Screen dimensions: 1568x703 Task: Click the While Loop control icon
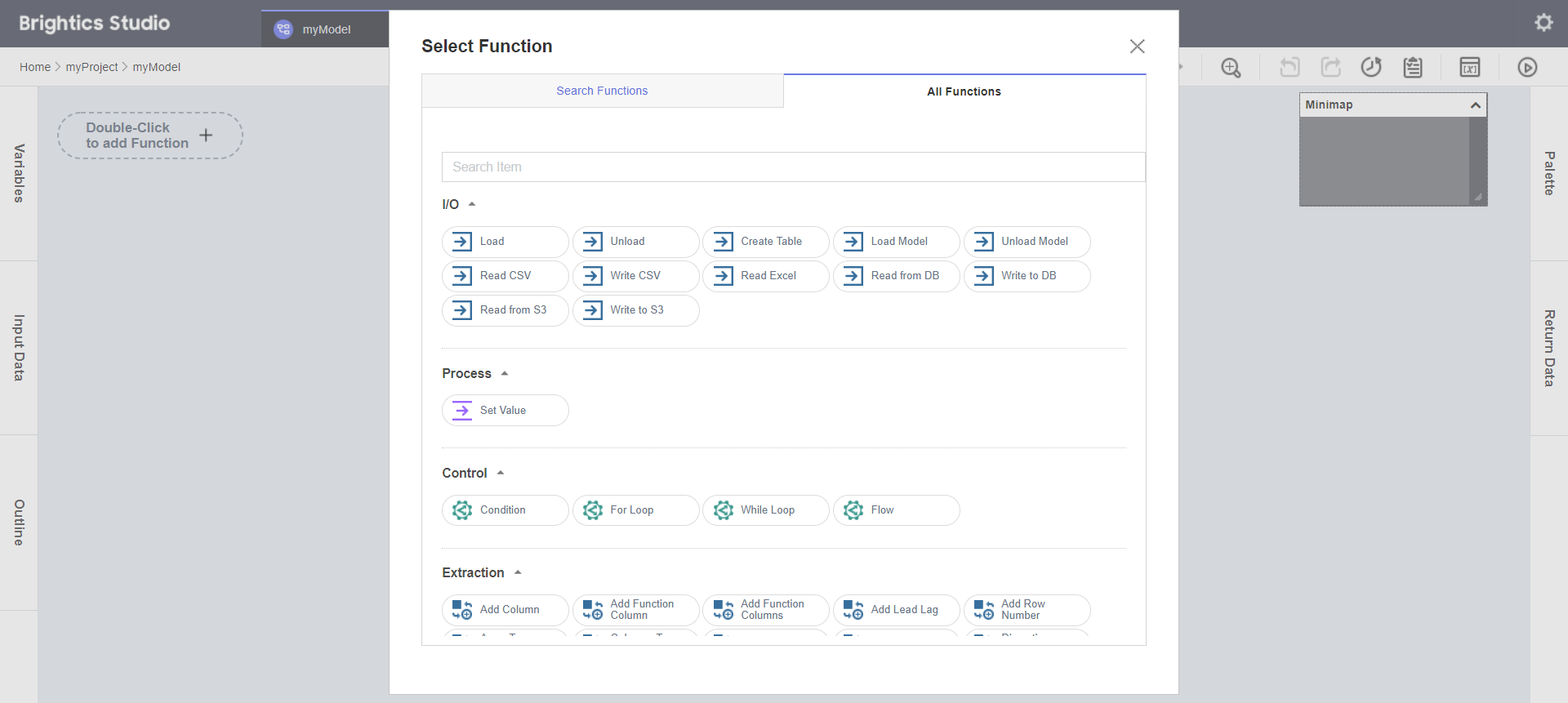723,510
